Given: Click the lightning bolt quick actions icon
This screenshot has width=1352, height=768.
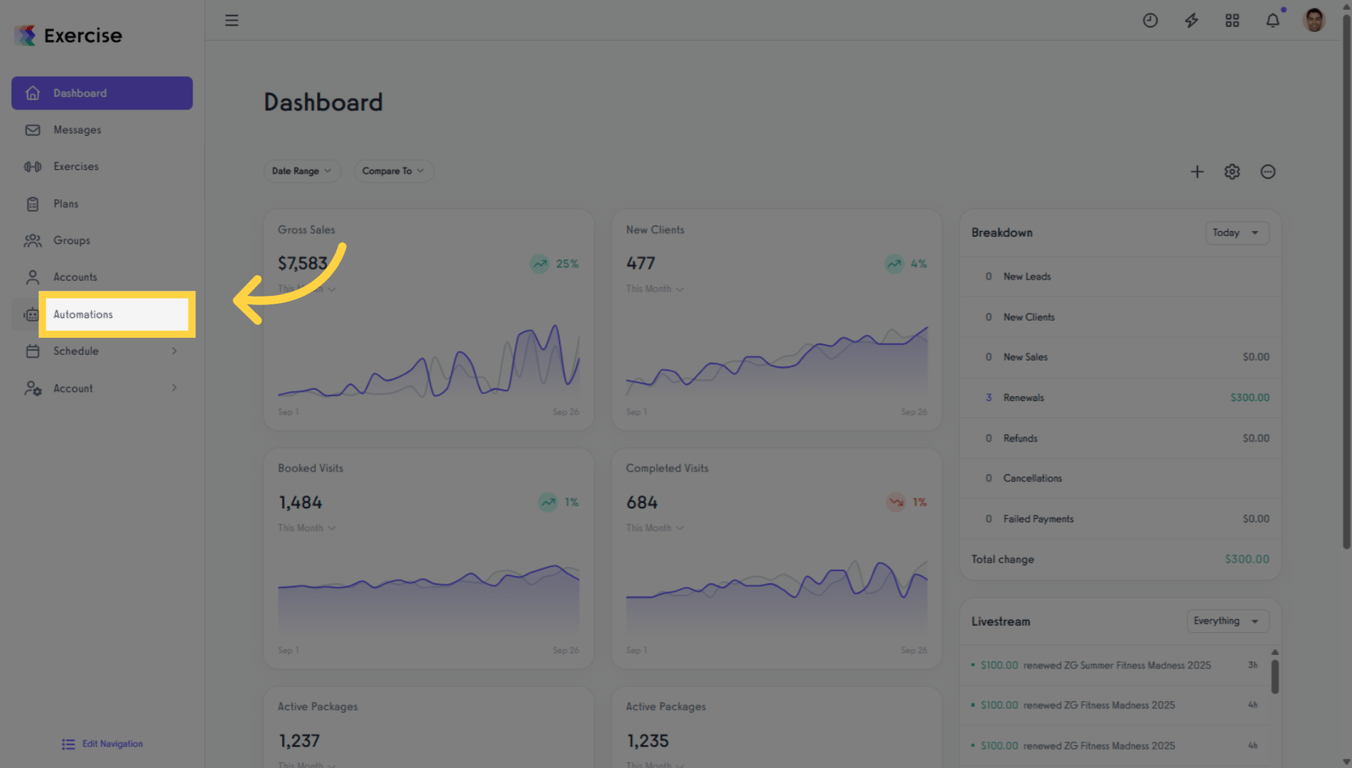Looking at the screenshot, I should pos(1191,20).
